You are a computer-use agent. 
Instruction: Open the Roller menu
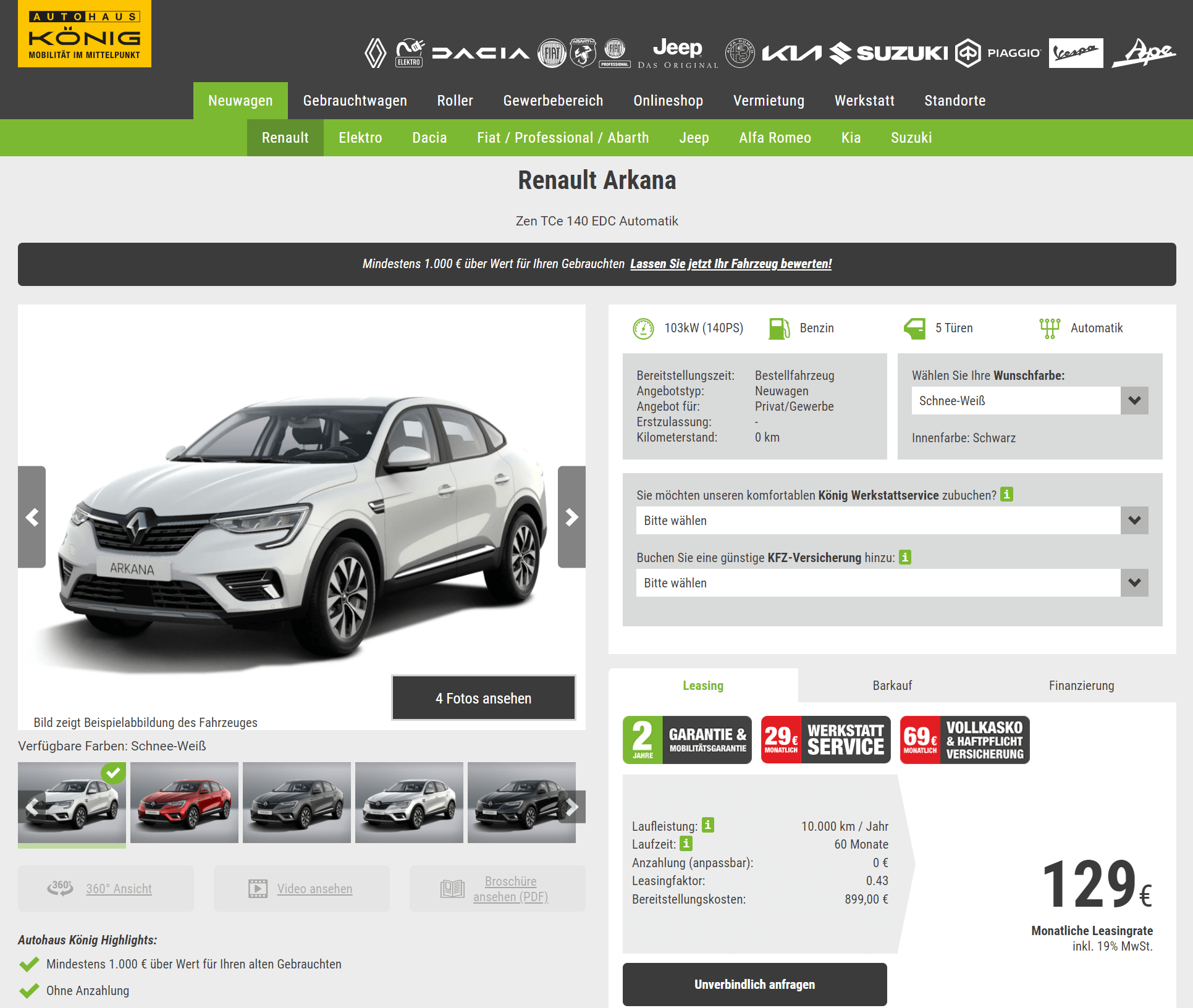pos(455,101)
